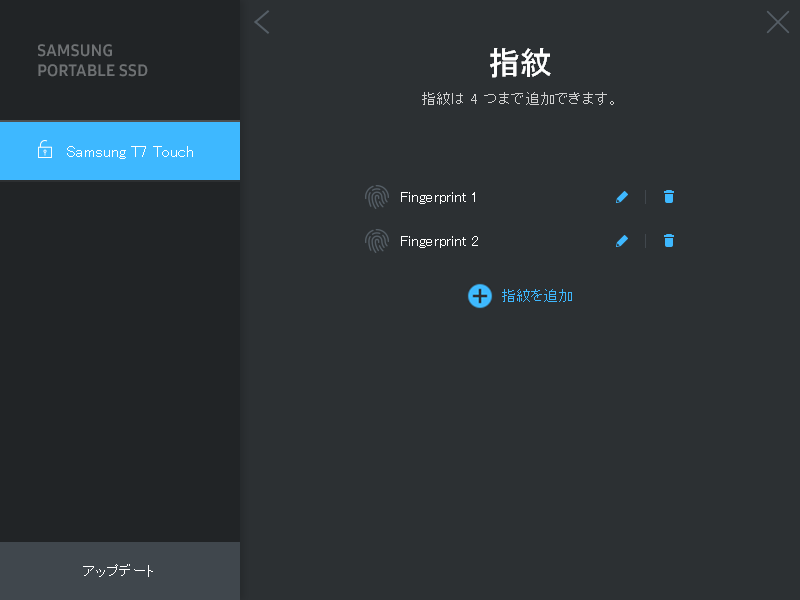Edit Fingerprint 2 using the pencil icon
Screen dimensions: 800x600
click(622, 241)
